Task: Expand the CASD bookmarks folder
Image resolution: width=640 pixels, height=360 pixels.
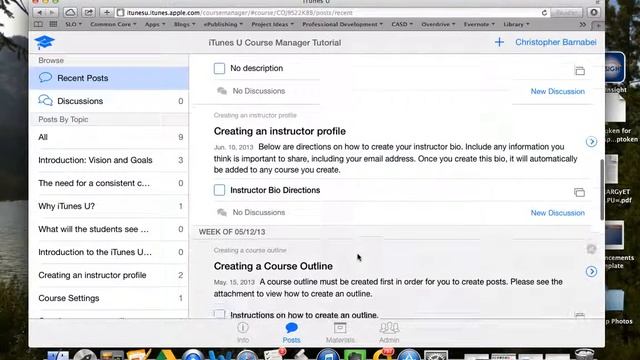Action: (402, 24)
